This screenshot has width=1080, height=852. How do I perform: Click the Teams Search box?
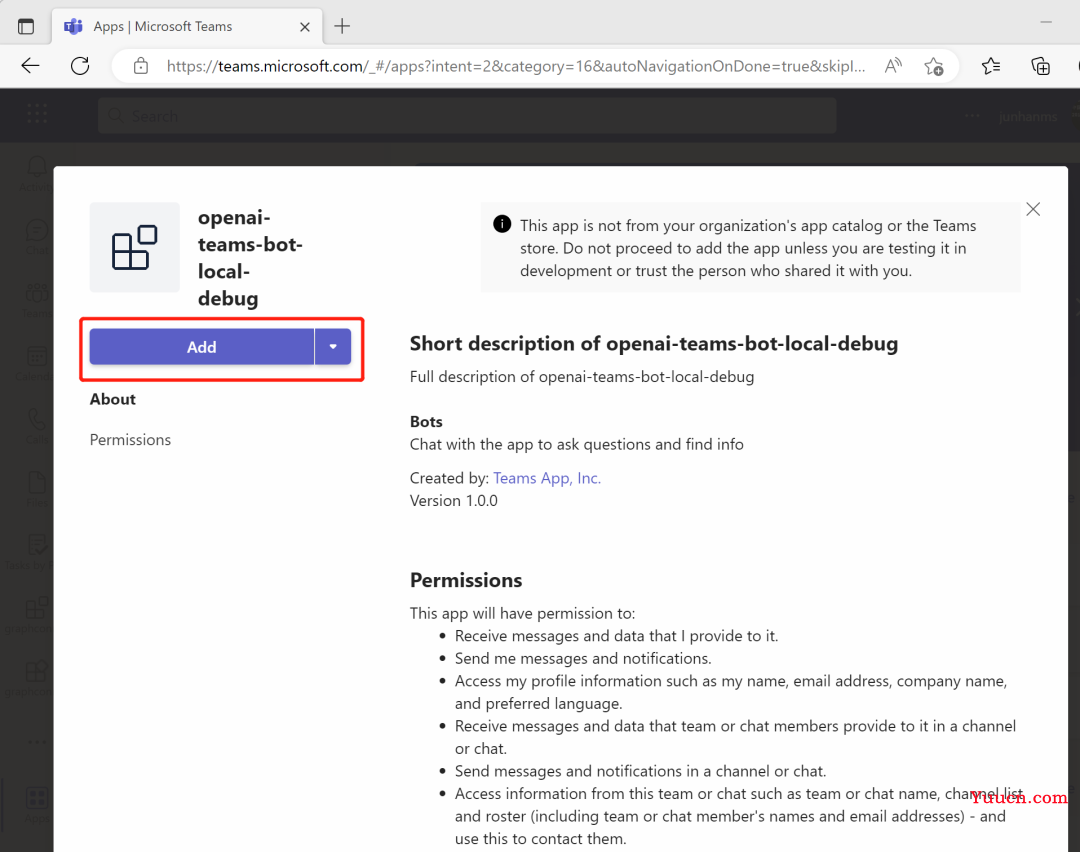467,116
